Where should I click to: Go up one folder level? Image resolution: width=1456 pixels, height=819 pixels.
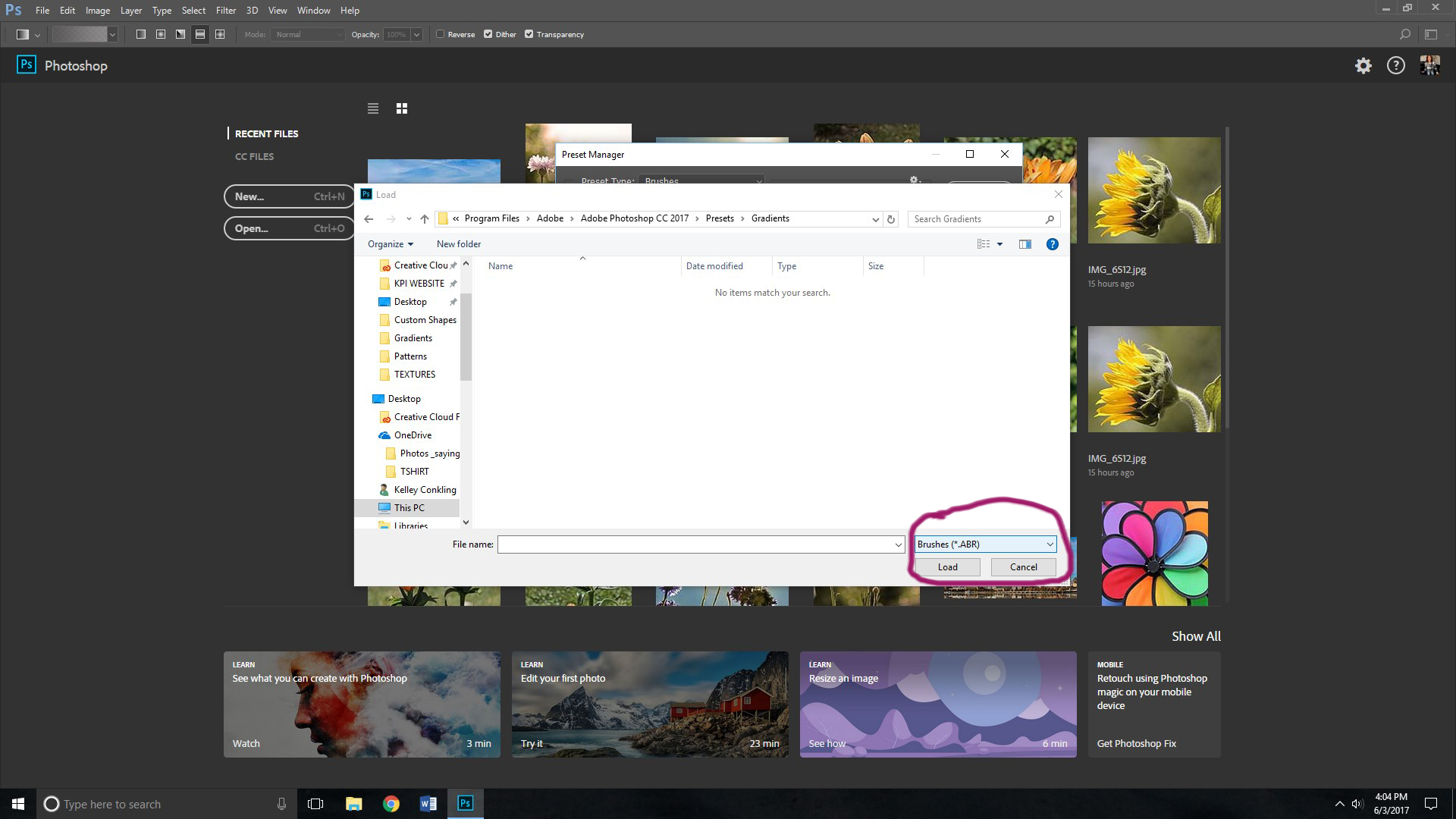[x=425, y=219]
